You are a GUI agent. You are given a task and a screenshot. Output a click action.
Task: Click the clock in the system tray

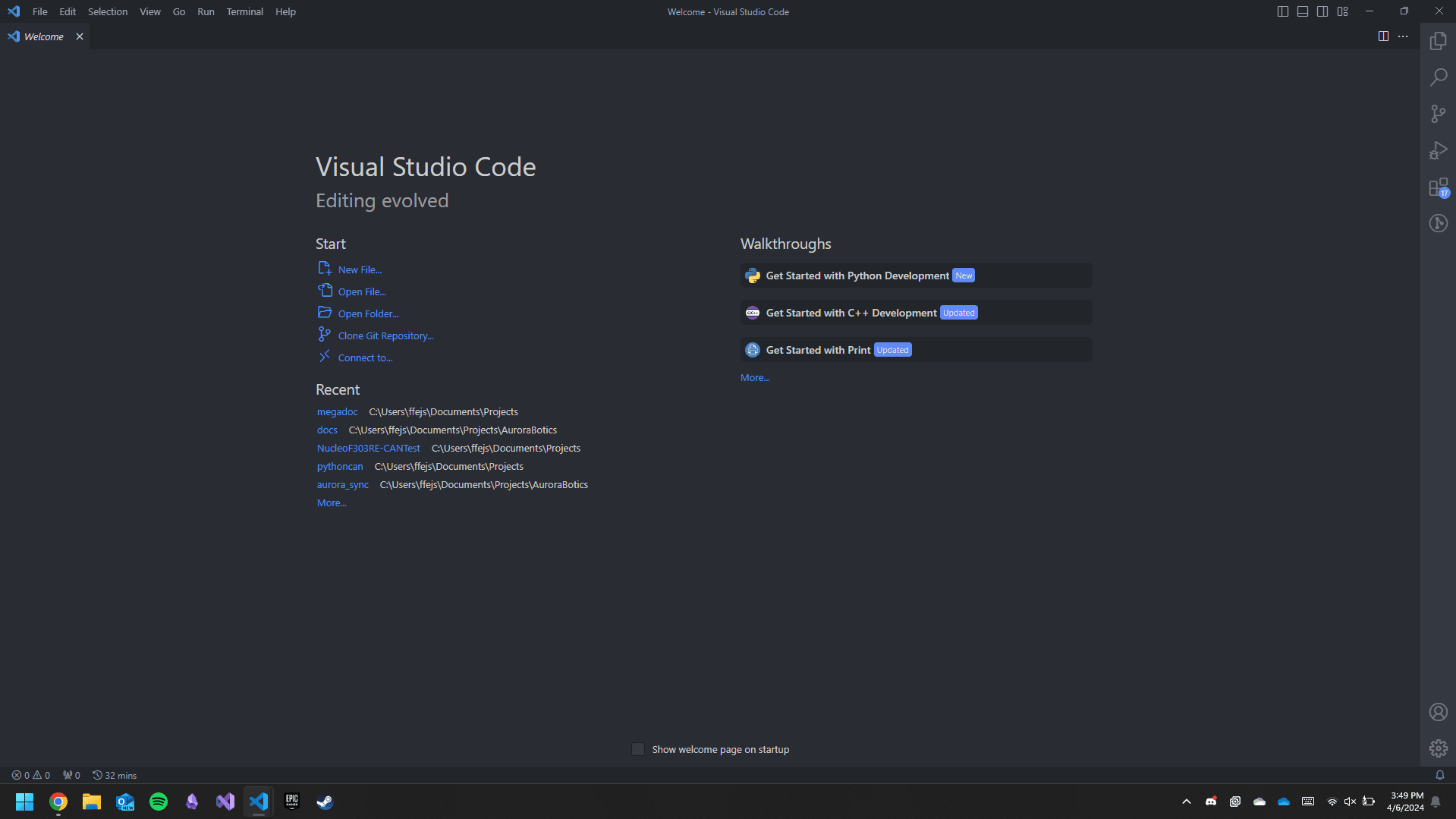point(1406,800)
